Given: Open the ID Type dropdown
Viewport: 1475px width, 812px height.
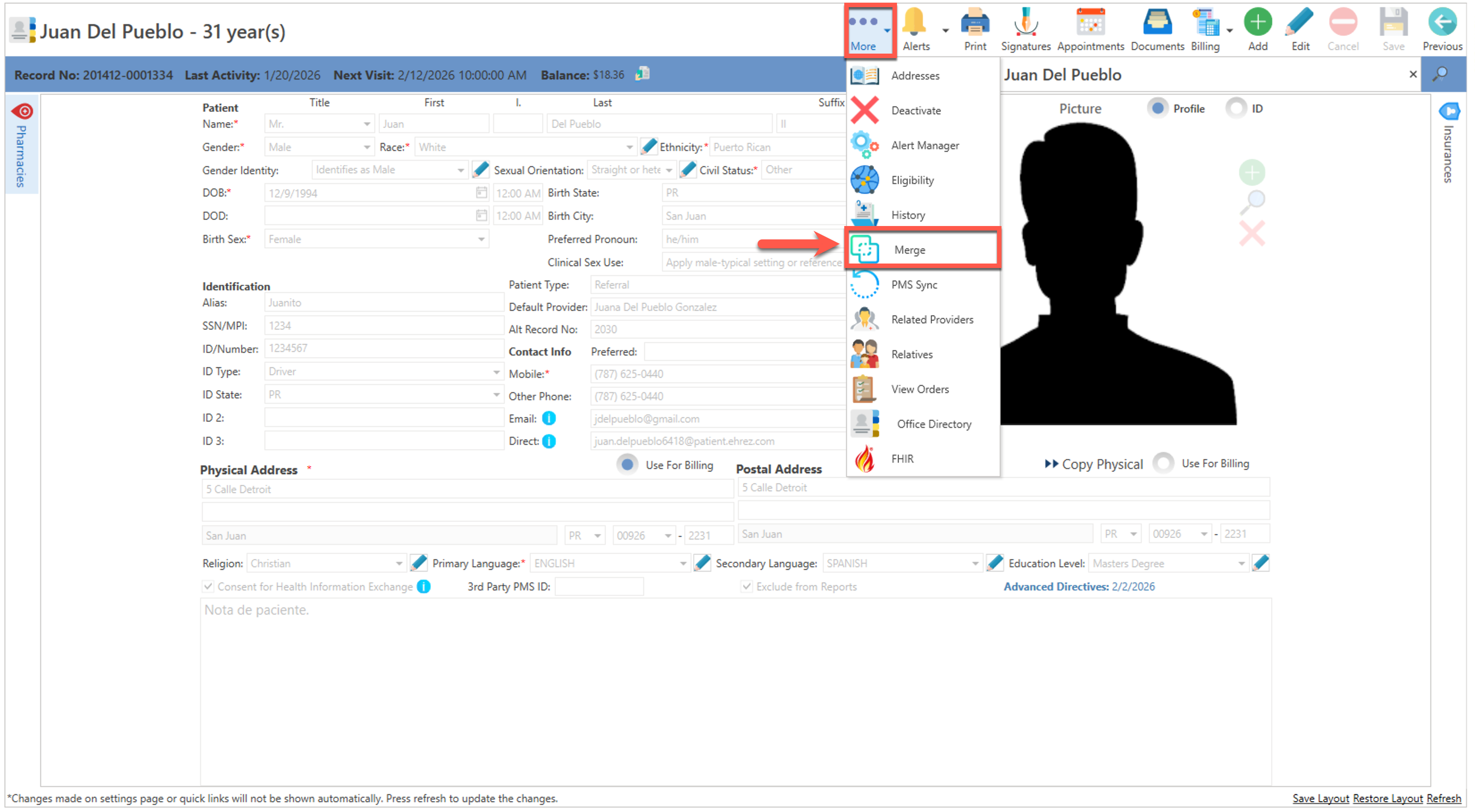Looking at the screenshot, I should (x=496, y=372).
